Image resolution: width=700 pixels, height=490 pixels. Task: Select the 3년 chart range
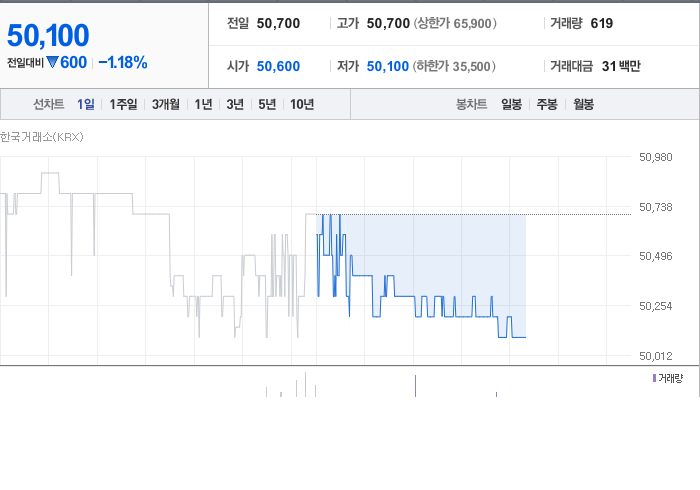point(235,104)
